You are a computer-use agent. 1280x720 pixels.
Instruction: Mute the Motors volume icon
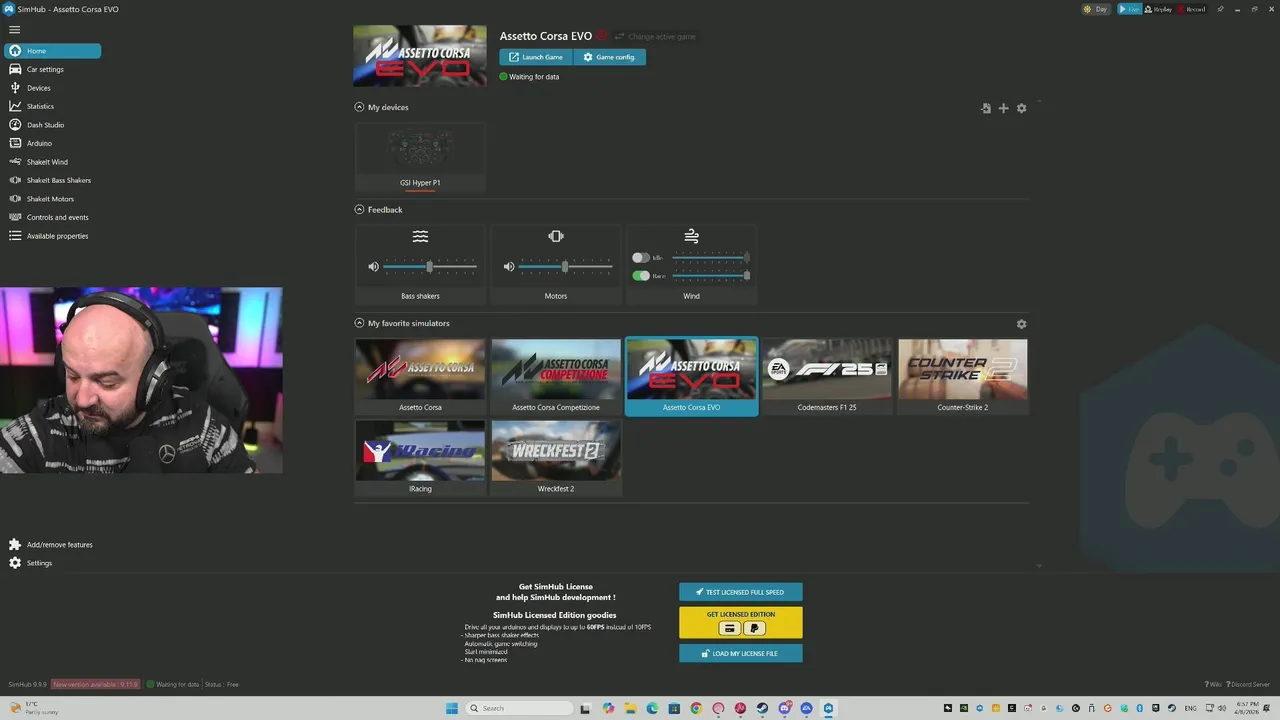coord(509,267)
